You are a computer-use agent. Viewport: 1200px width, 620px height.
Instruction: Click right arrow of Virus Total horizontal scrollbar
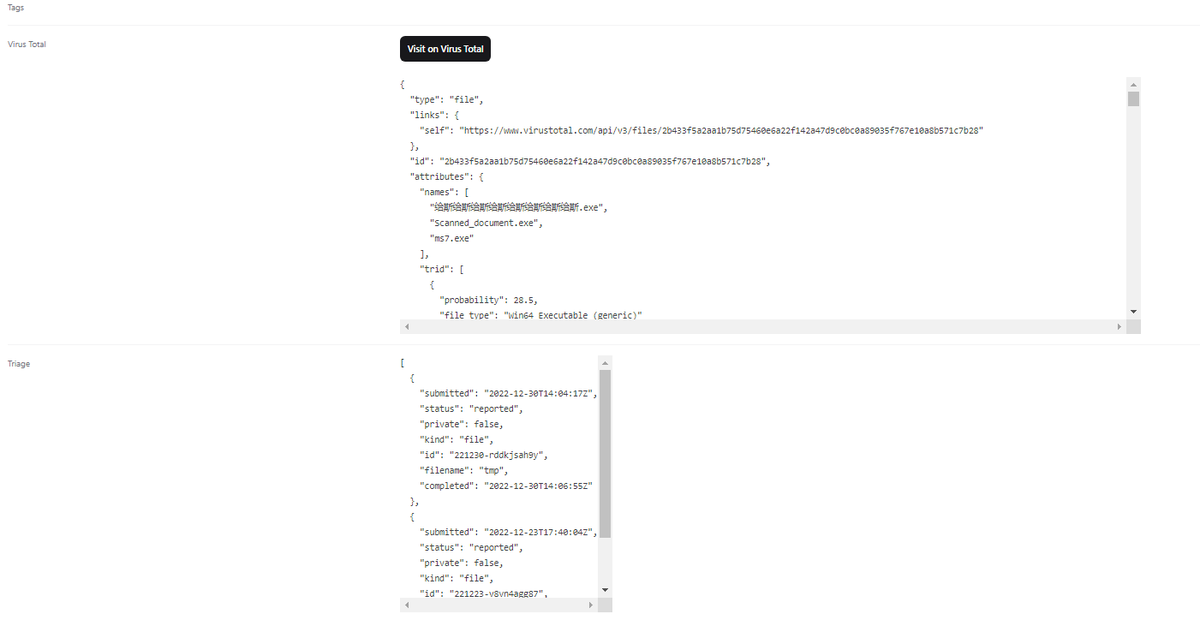(x=1120, y=327)
